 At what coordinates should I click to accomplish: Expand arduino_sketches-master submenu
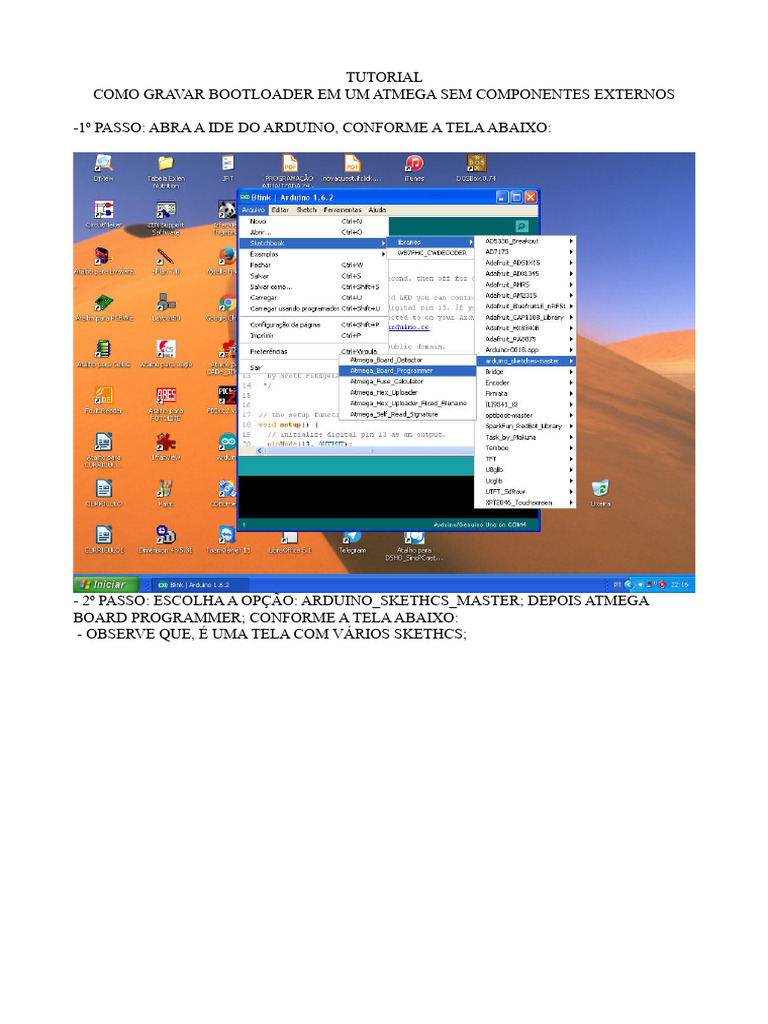[x=526, y=361]
